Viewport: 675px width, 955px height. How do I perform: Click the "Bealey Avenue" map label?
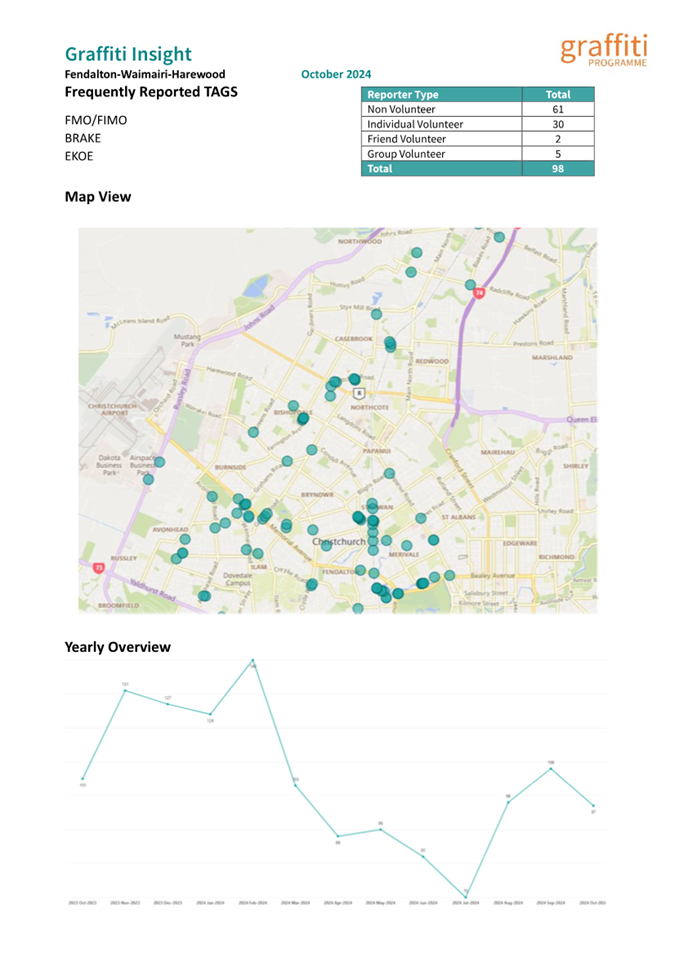click(x=493, y=576)
